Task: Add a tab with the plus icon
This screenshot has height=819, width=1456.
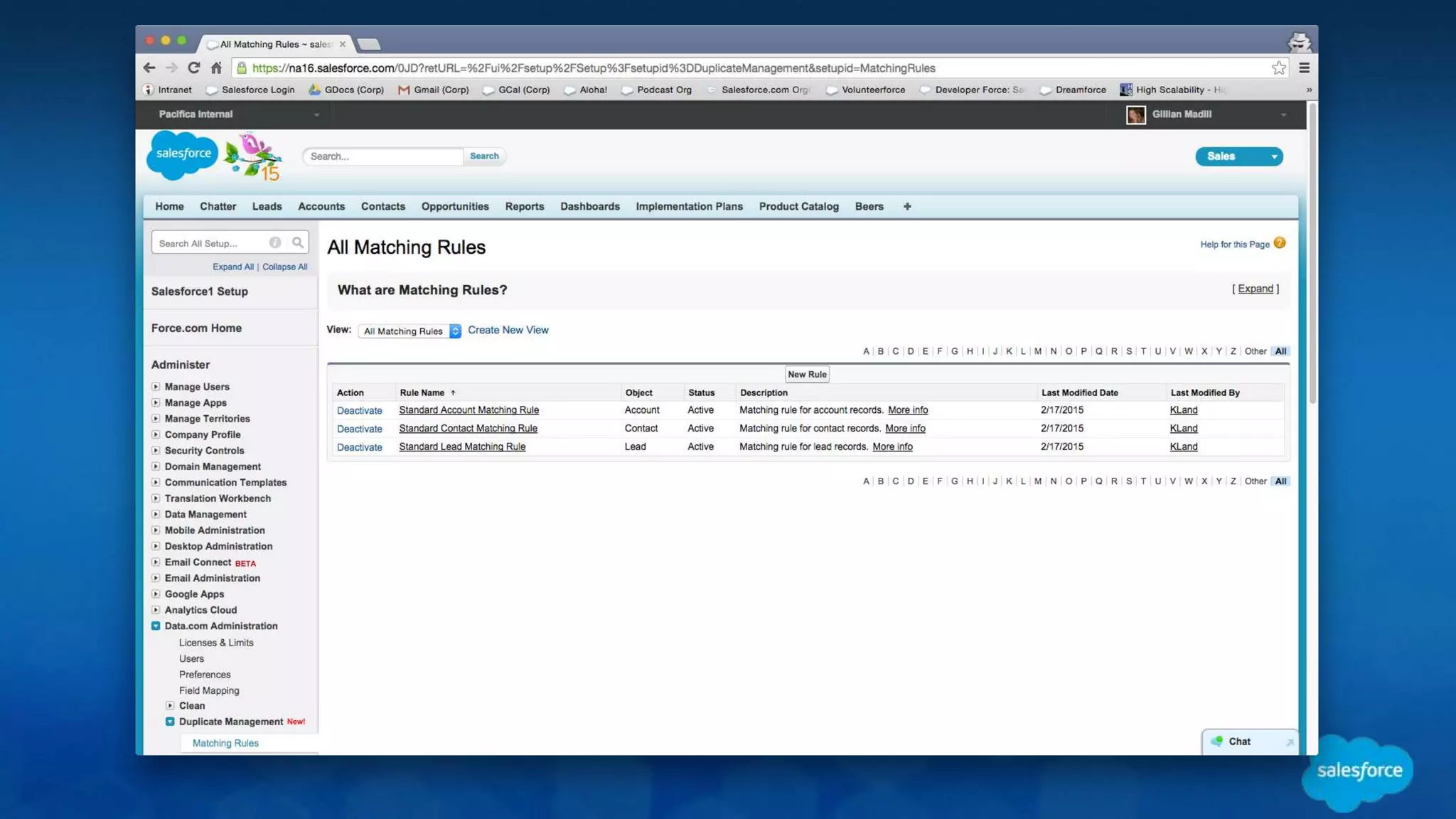Action: (907, 207)
